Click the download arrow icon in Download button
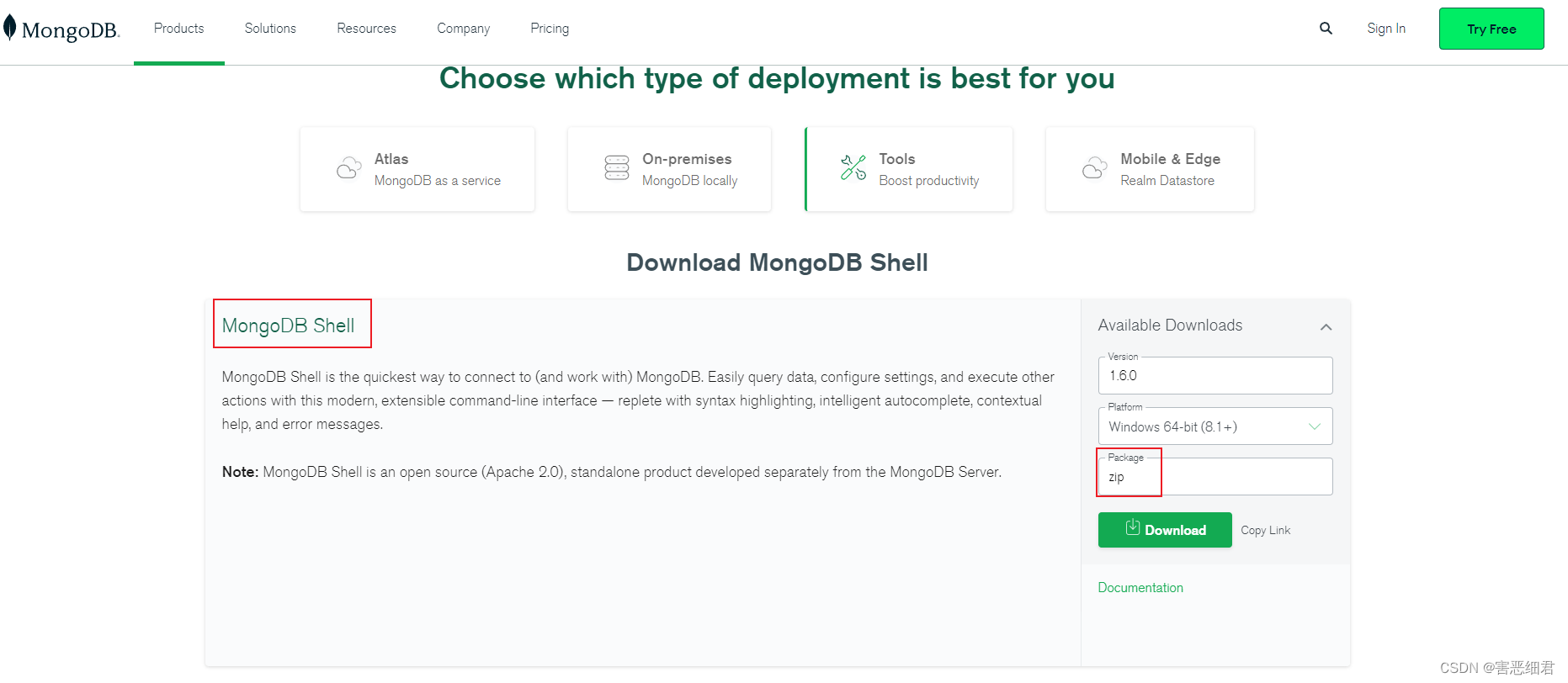The image size is (1568, 683). pos(1133,527)
